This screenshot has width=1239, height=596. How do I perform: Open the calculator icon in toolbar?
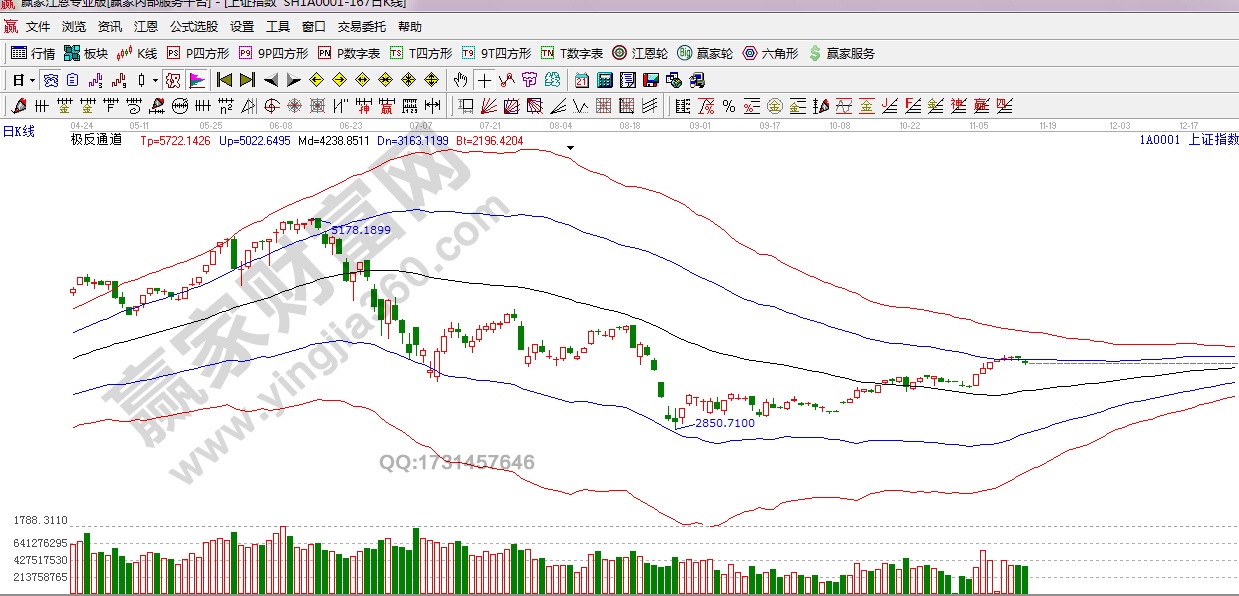(605, 80)
